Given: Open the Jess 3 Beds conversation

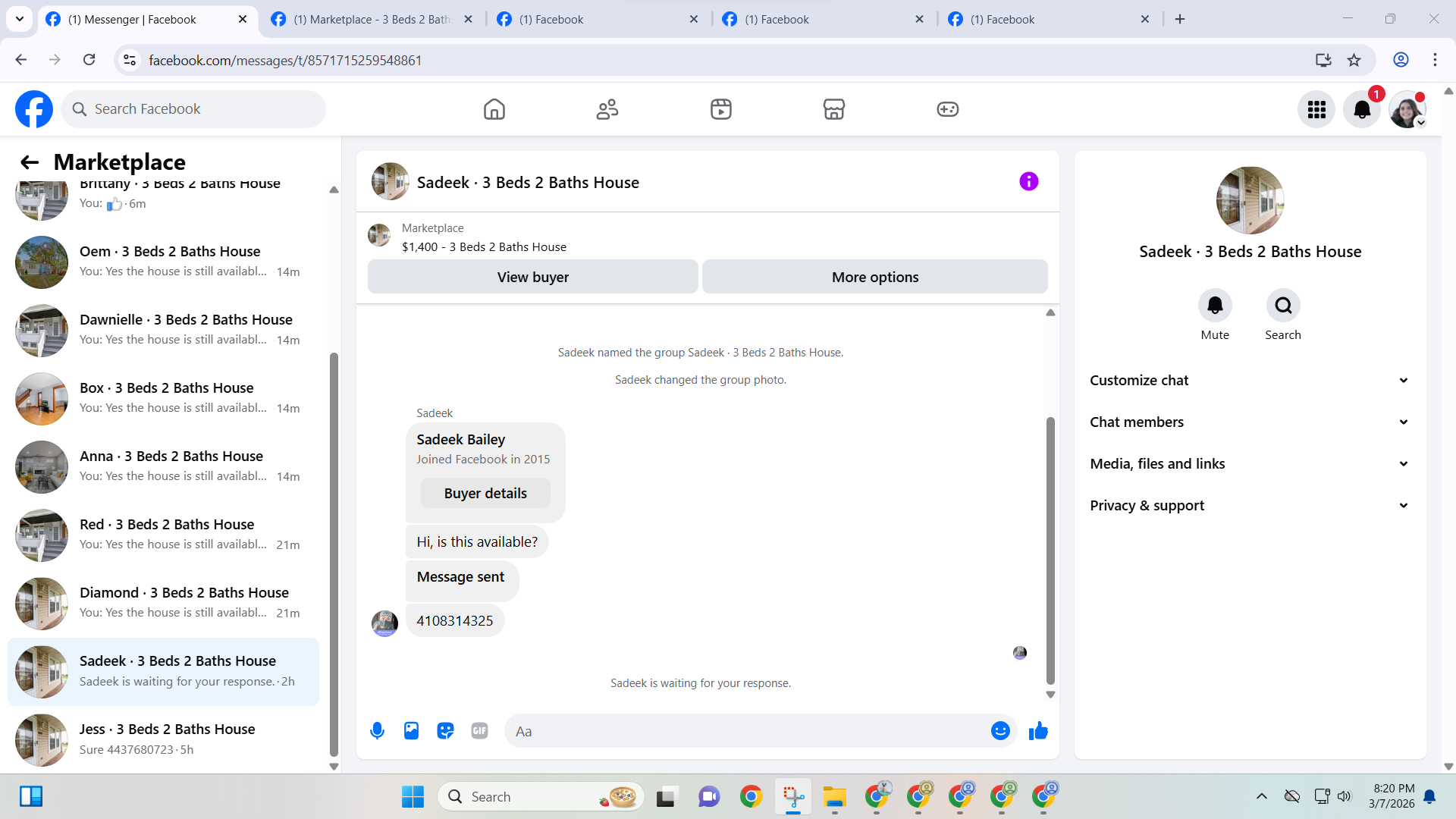Looking at the screenshot, I should 163,740.
